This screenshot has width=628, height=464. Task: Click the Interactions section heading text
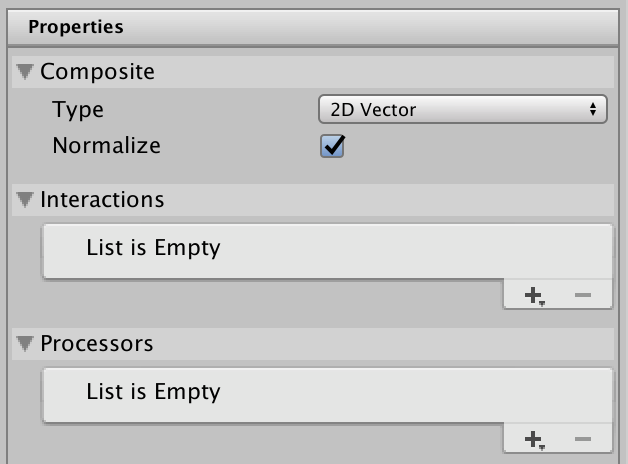102,200
